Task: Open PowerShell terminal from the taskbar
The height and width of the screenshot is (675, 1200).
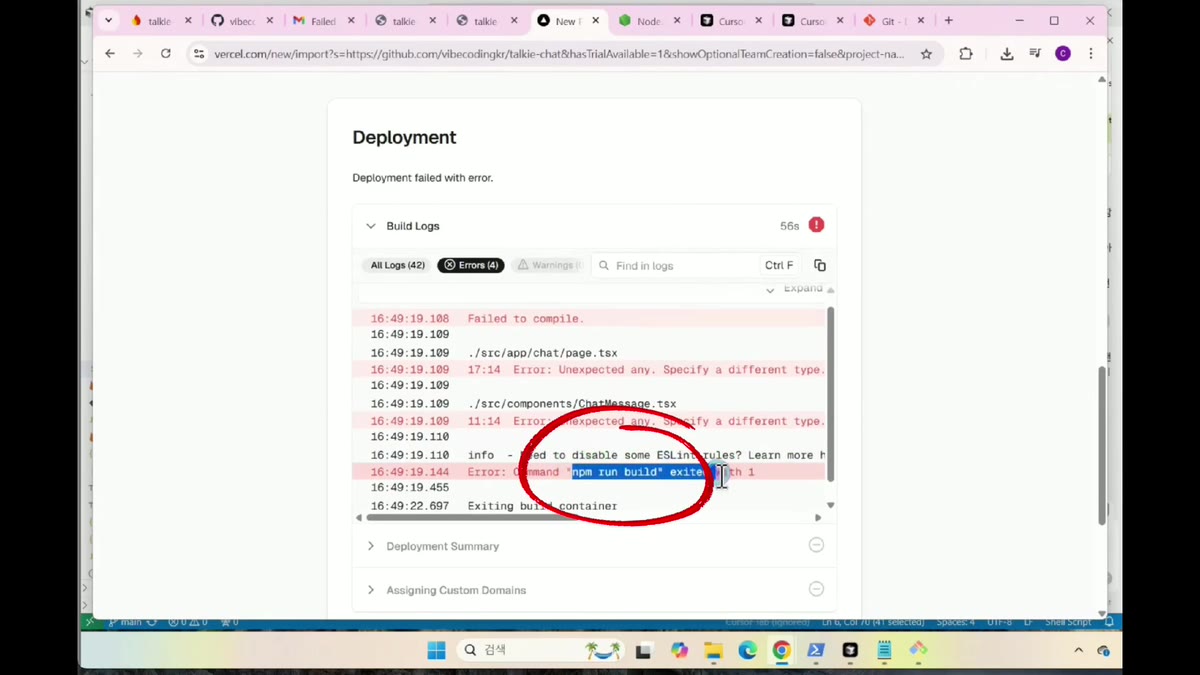Action: [x=816, y=651]
